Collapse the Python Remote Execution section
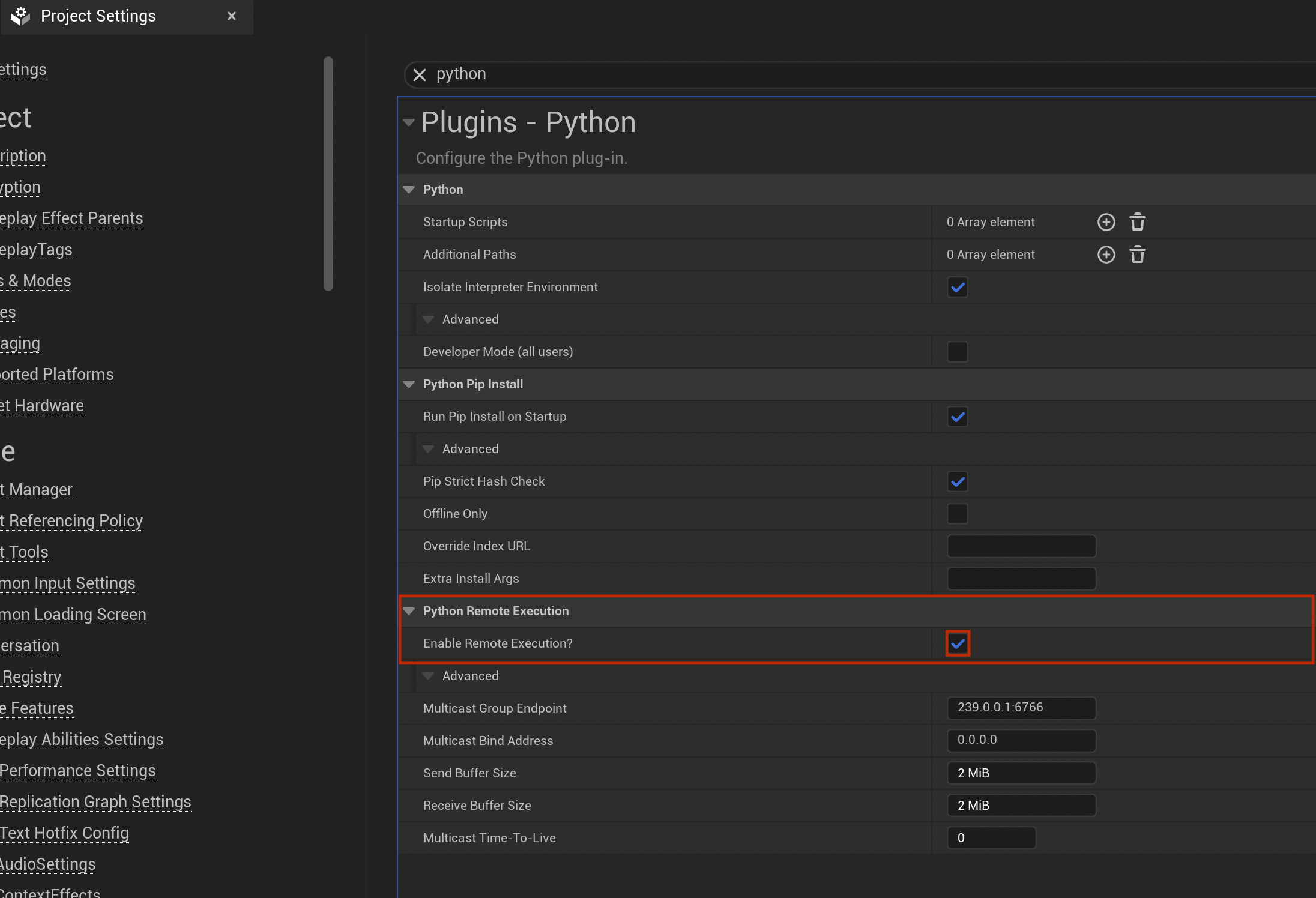 click(409, 611)
